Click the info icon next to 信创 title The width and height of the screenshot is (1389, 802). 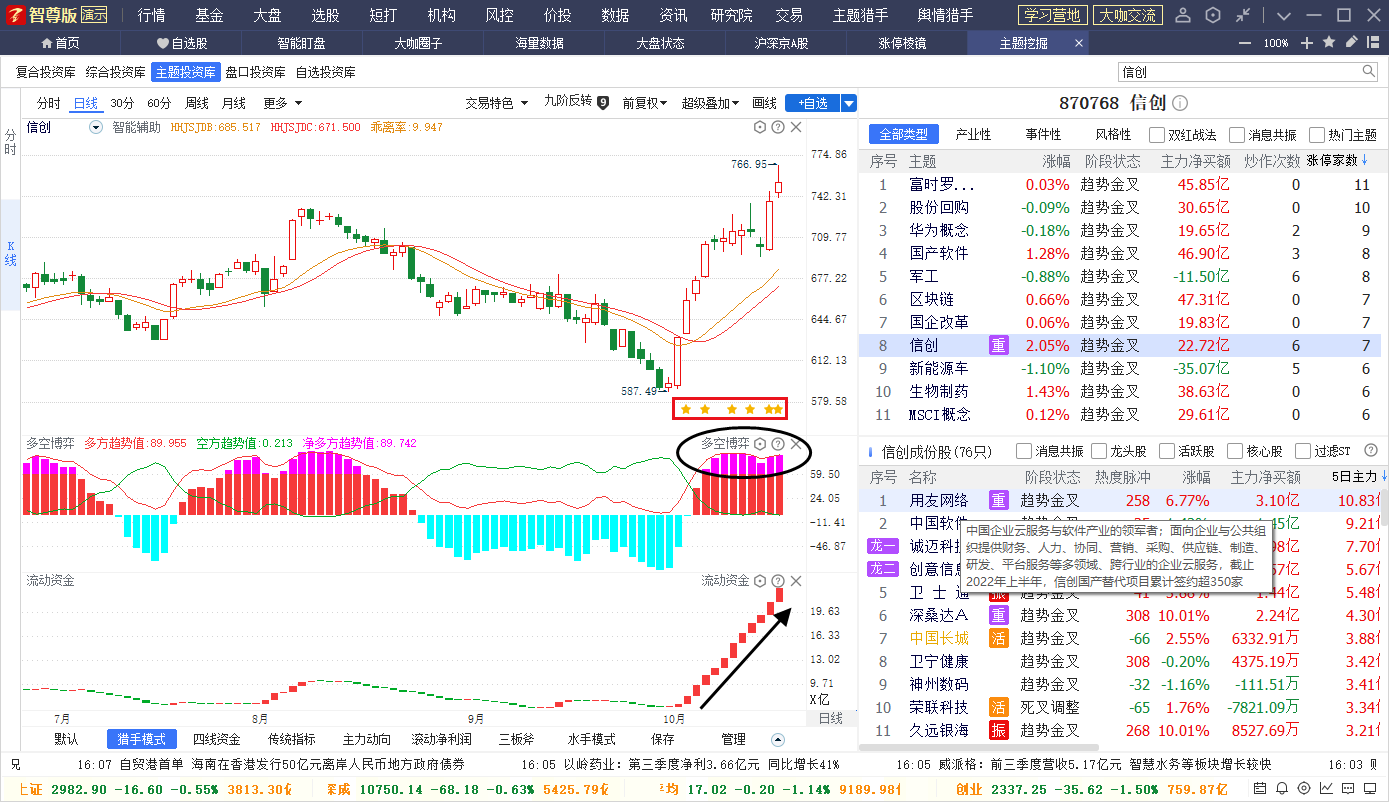pos(1180,103)
